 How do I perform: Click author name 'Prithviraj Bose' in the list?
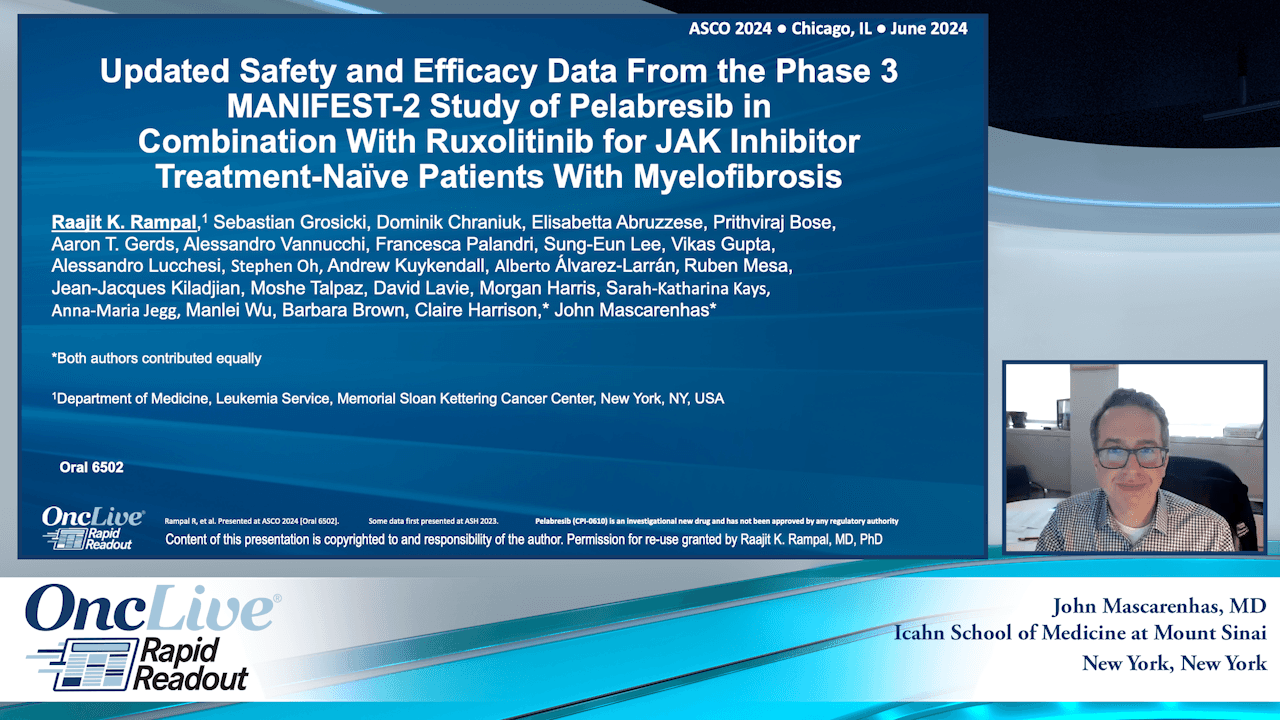coord(774,223)
